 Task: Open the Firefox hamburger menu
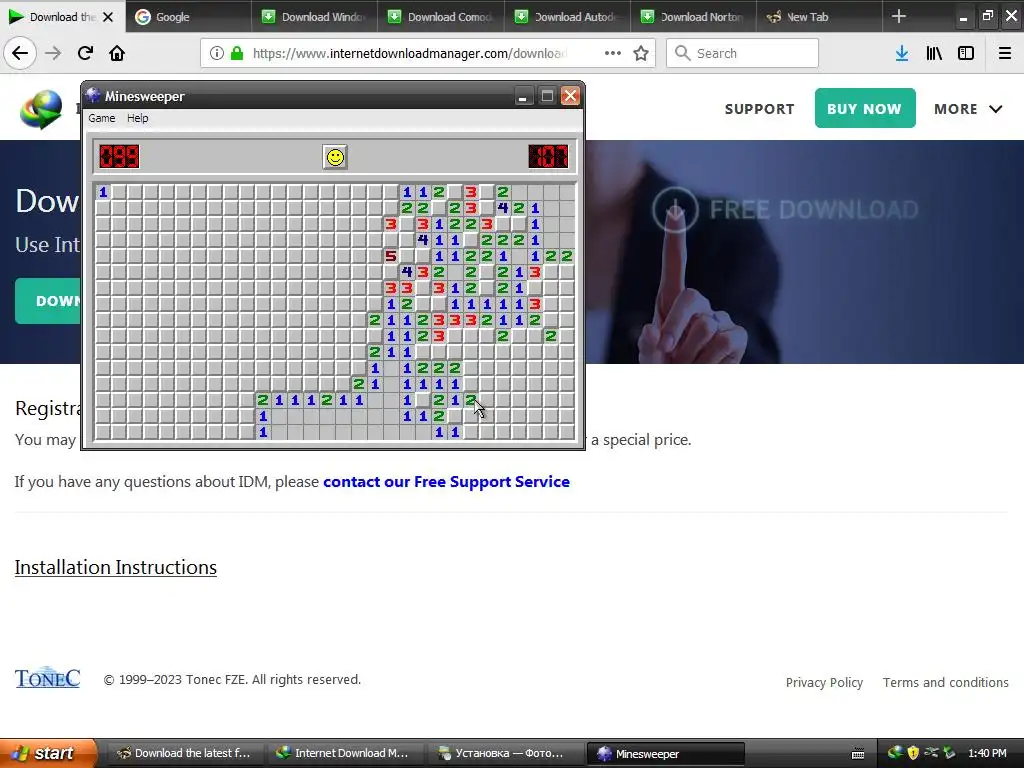pos(1005,53)
